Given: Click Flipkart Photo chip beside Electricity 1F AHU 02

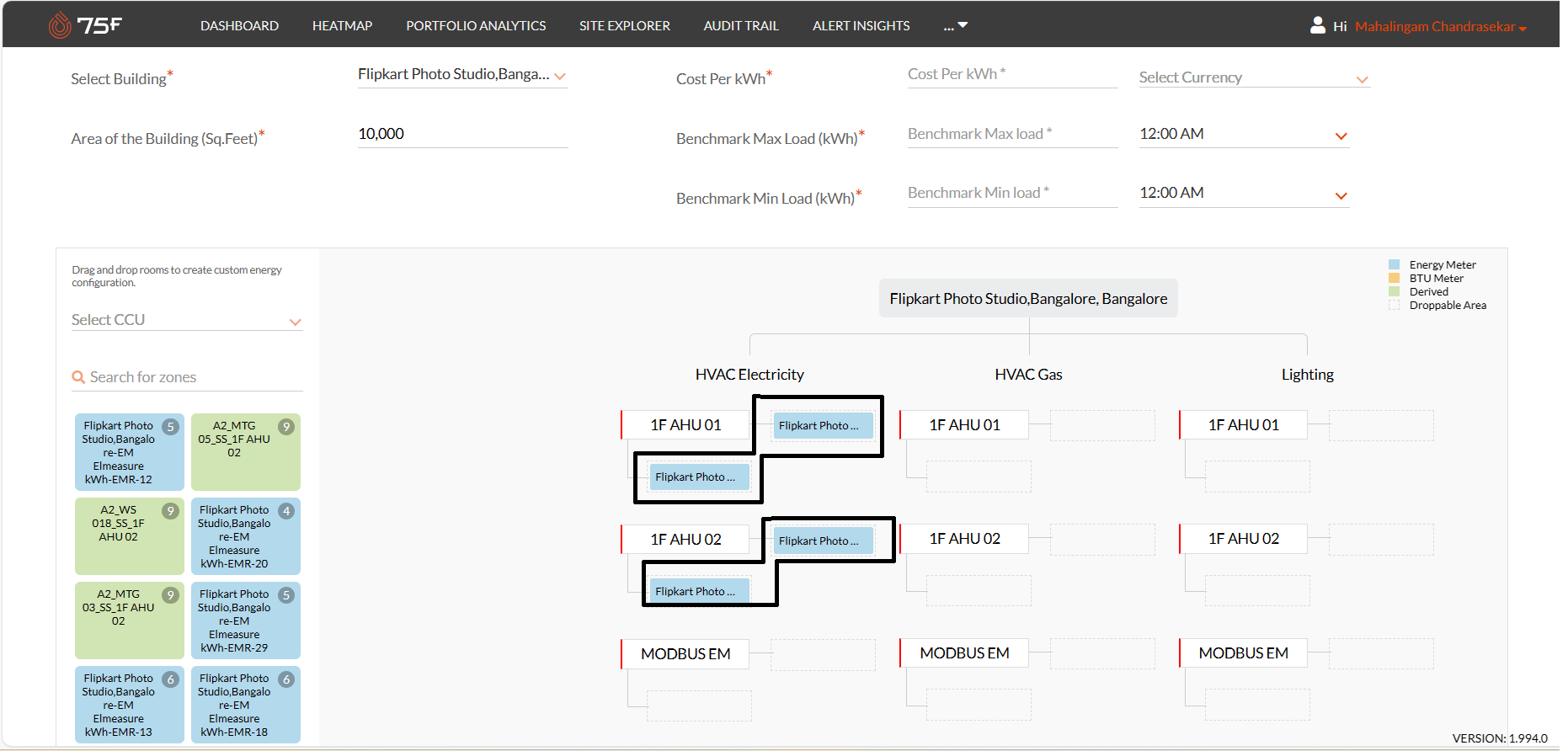Looking at the screenshot, I should [x=823, y=541].
